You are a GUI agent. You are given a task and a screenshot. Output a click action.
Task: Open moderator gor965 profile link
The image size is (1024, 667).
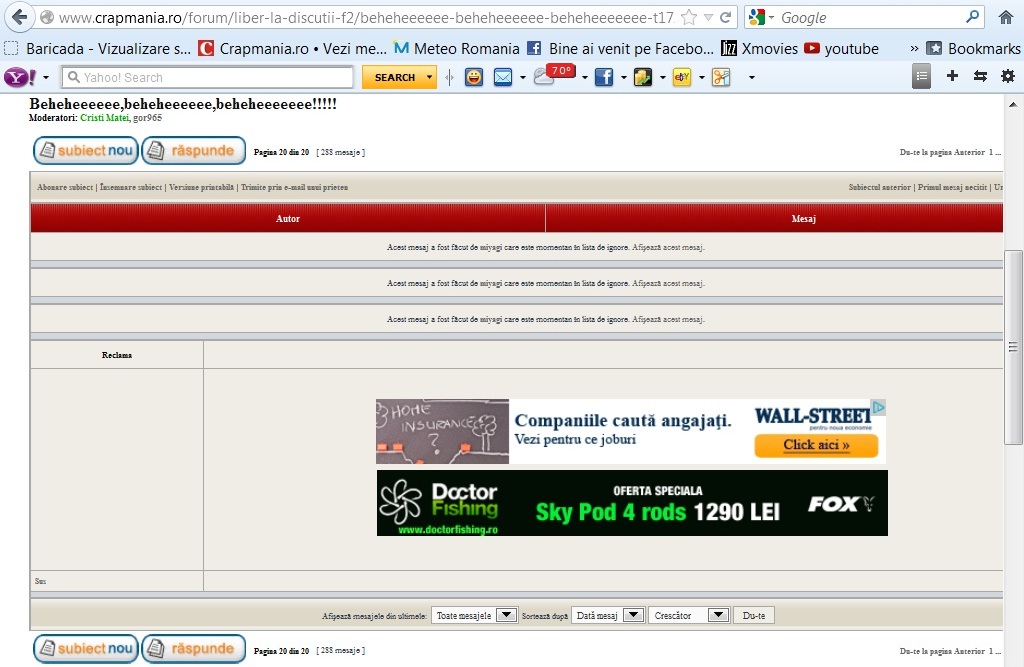click(147, 118)
